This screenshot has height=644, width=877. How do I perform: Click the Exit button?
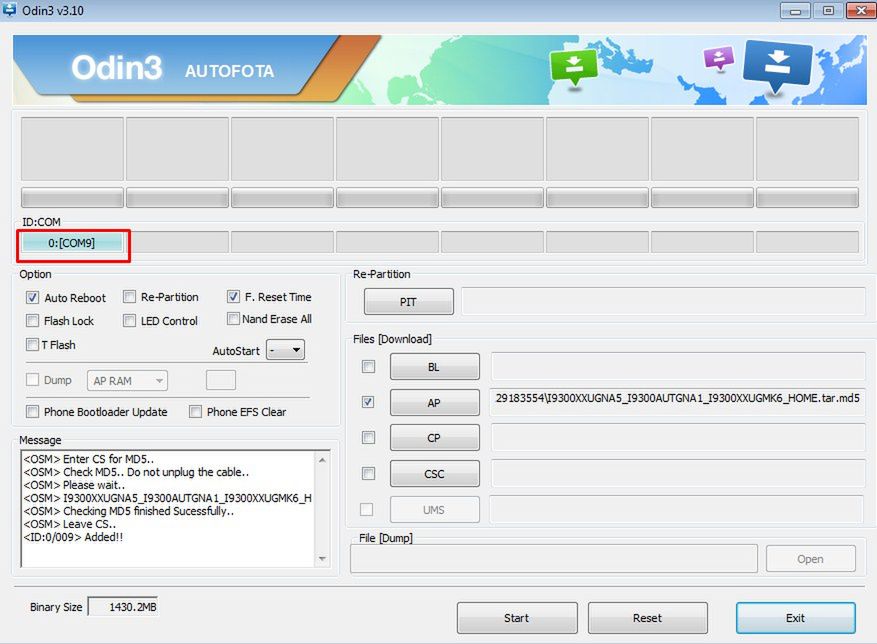click(795, 618)
